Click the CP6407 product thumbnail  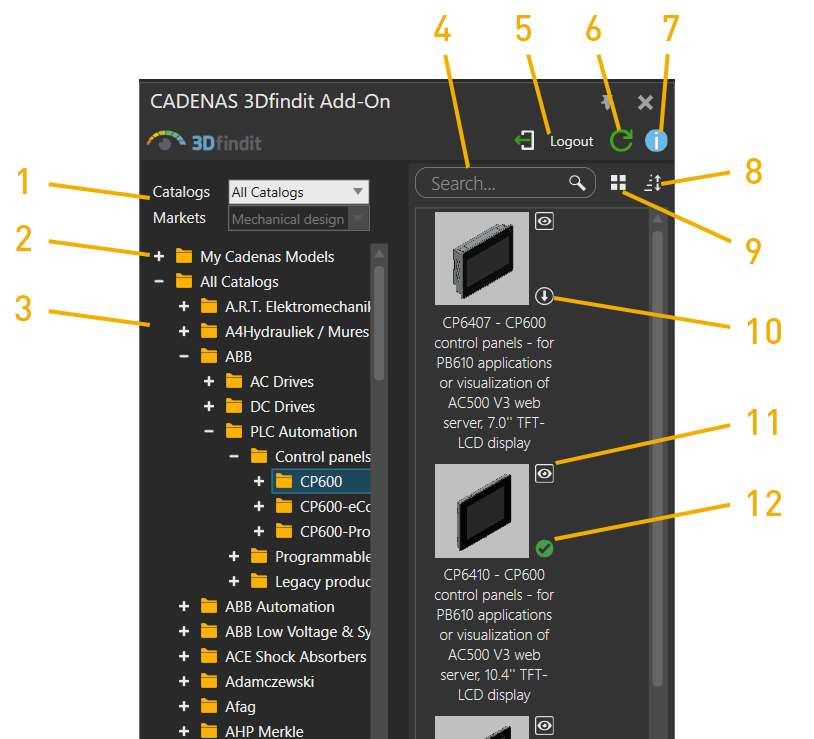pyautogui.click(x=482, y=259)
